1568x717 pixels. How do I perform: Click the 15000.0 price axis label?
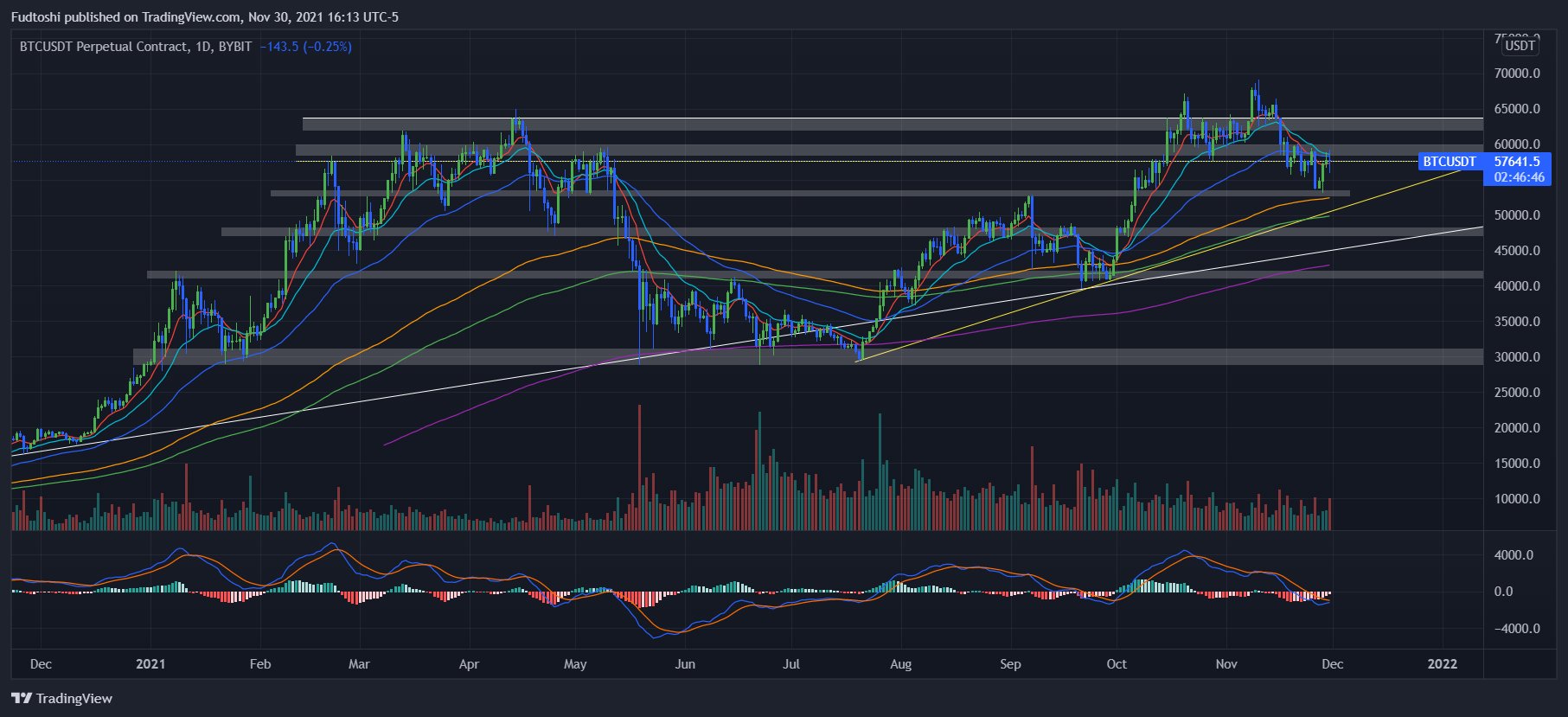pyautogui.click(x=1517, y=464)
